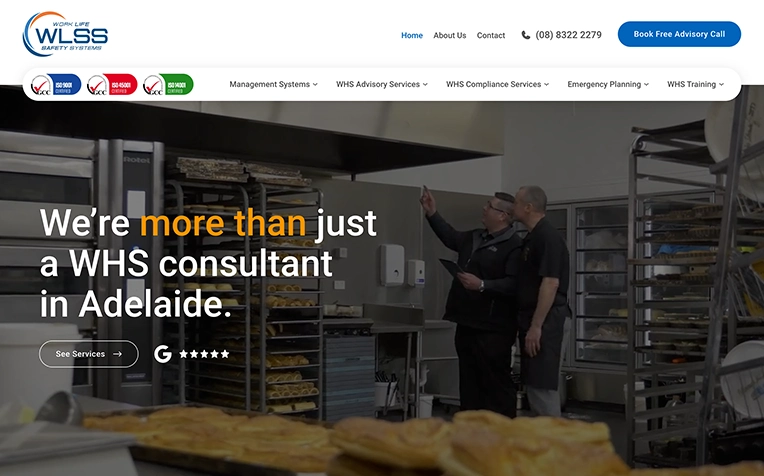Viewport: 764px width, 476px height.
Task: Click the green ISO 14001 certified badge
Action: pos(168,84)
